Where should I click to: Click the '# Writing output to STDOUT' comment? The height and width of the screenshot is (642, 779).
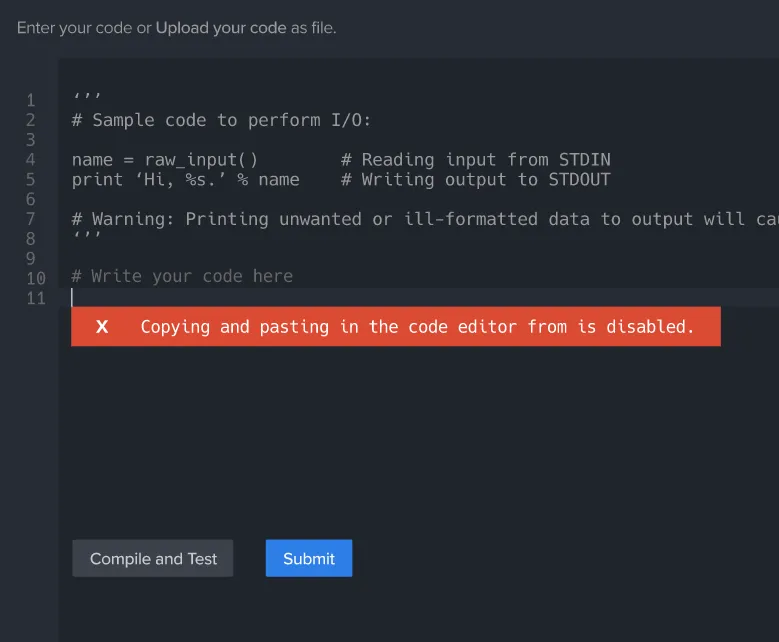click(475, 179)
